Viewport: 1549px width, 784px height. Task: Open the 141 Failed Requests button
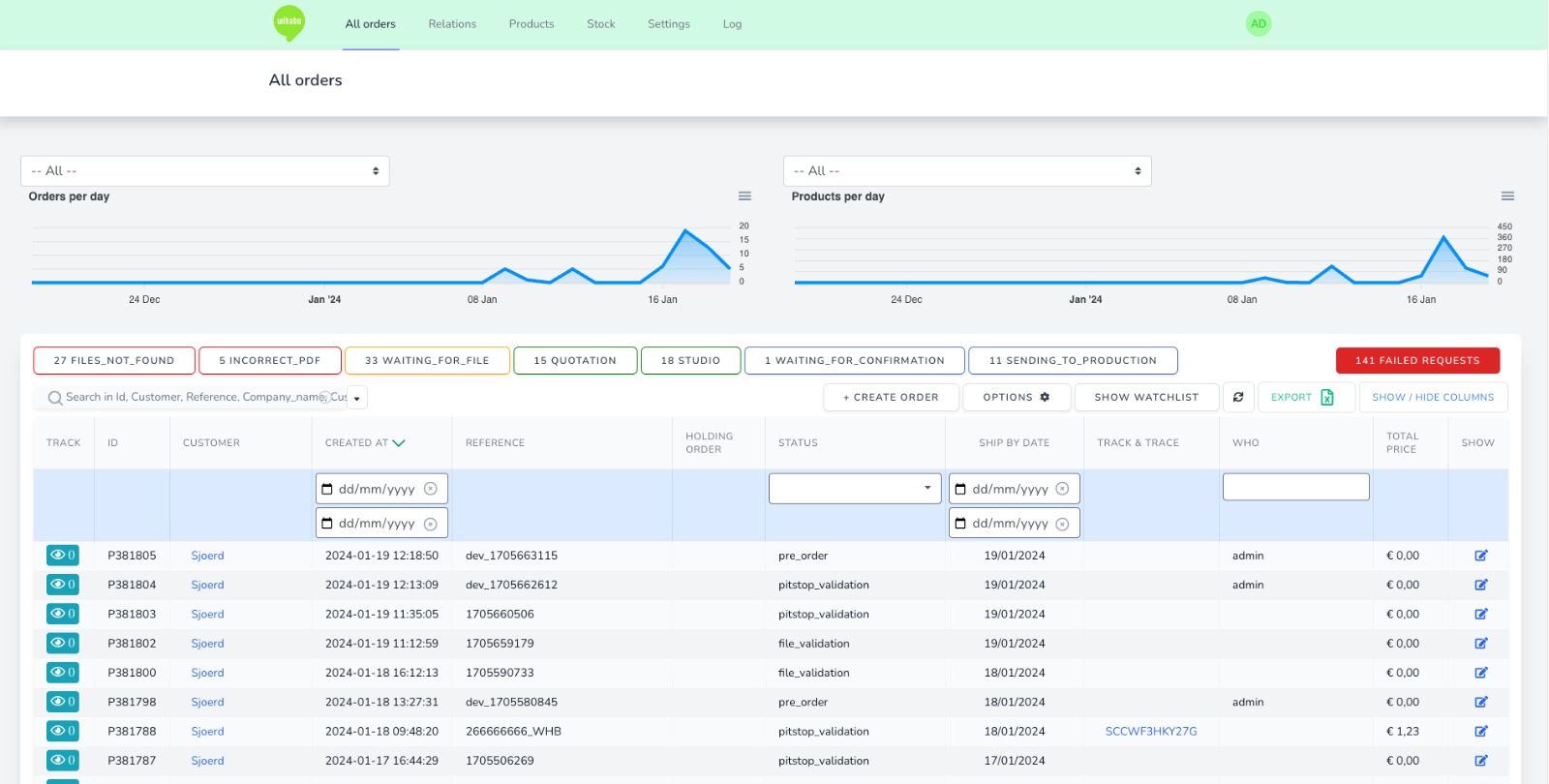[x=1417, y=360]
